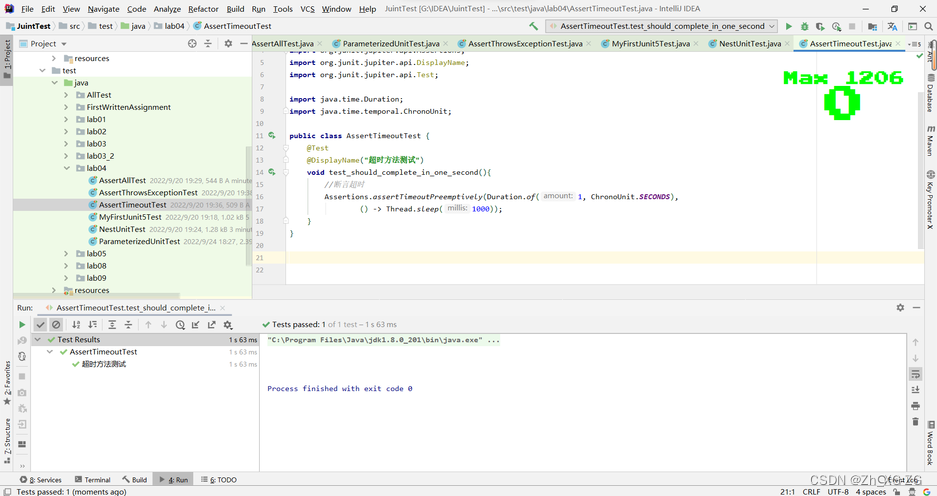Expand all test results icon
Viewport: 937px width, 496px height.
click(112, 324)
